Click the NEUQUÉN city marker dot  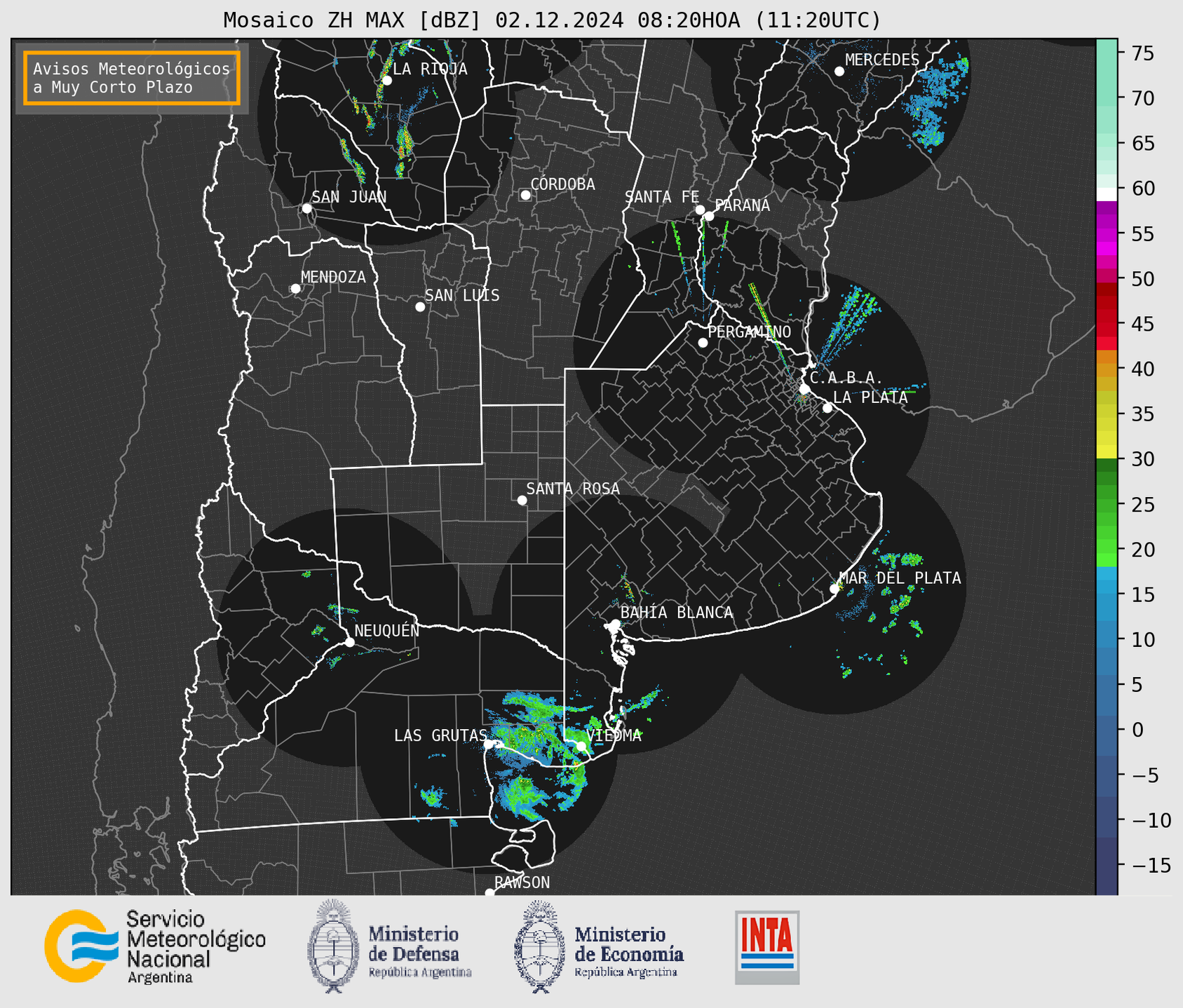pyautogui.click(x=350, y=642)
